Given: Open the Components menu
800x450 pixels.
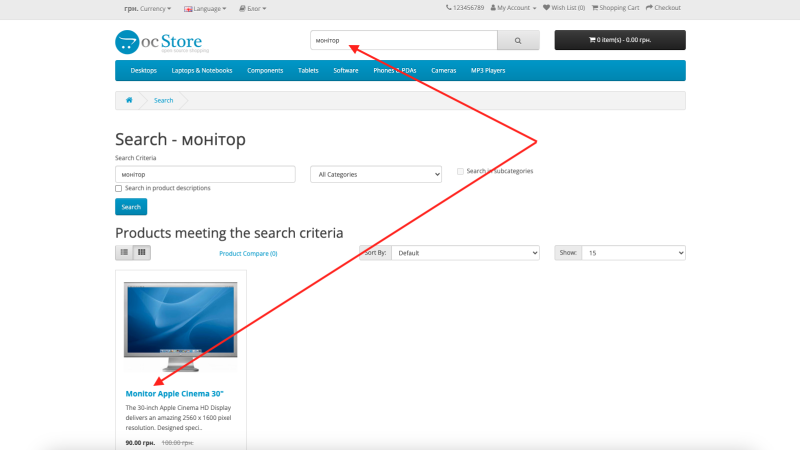Looking at the screenshot, I should [265, 70].
